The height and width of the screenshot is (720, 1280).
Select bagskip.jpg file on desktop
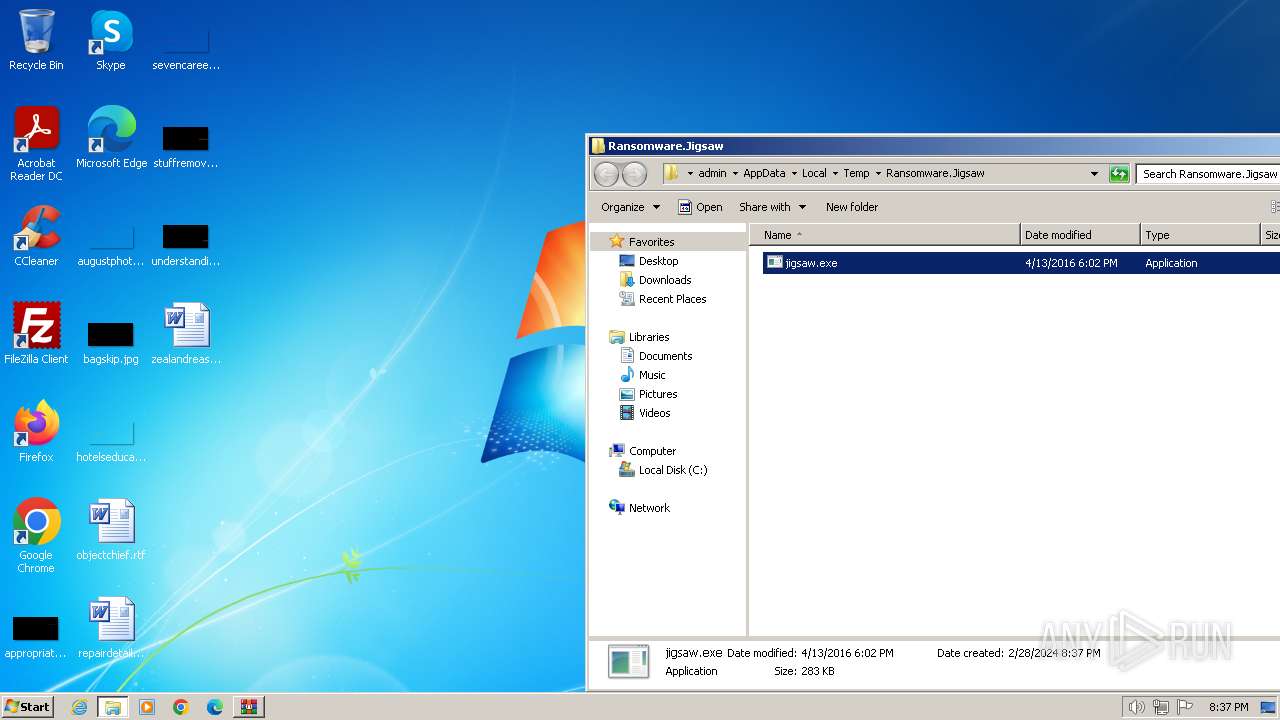(111, 342)
